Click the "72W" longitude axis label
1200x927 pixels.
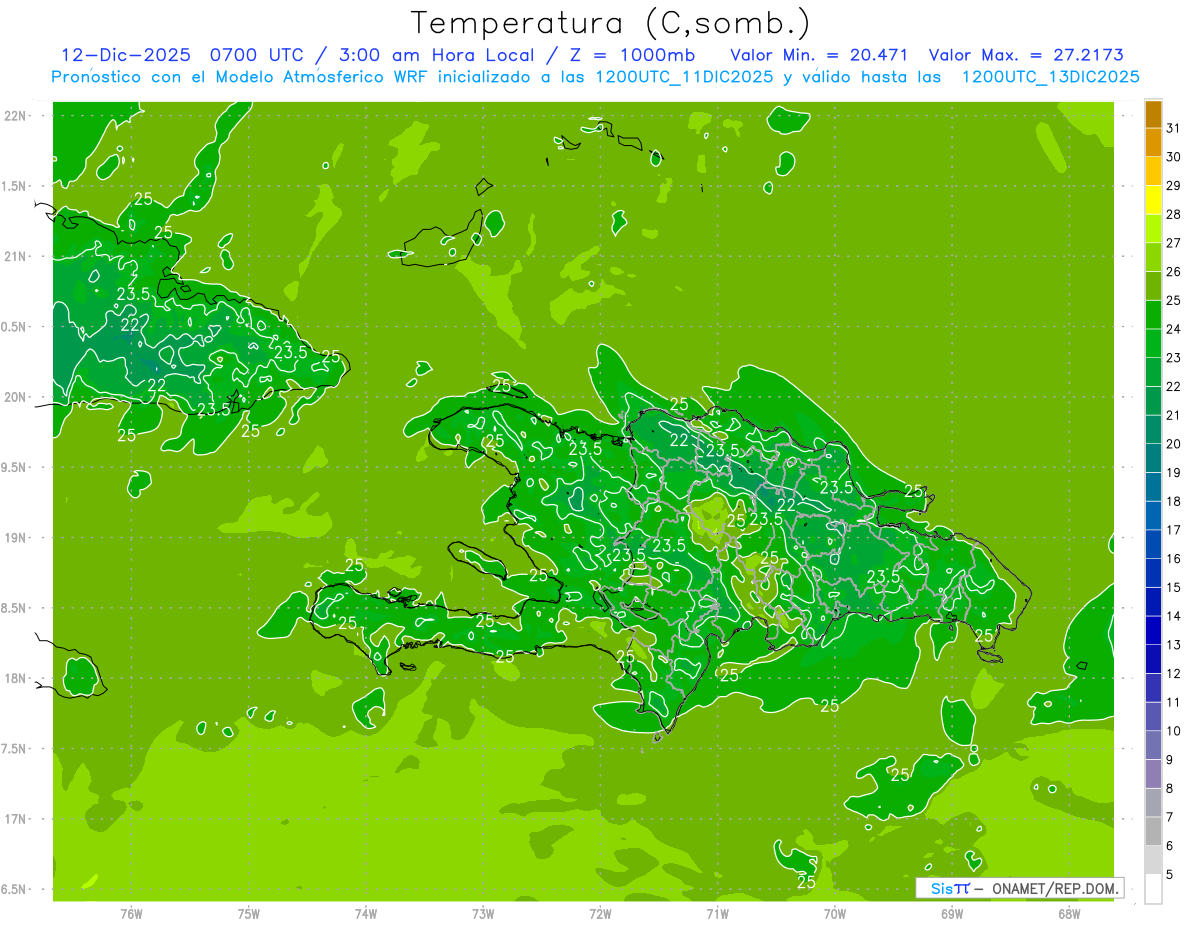(x=600, y=914)
